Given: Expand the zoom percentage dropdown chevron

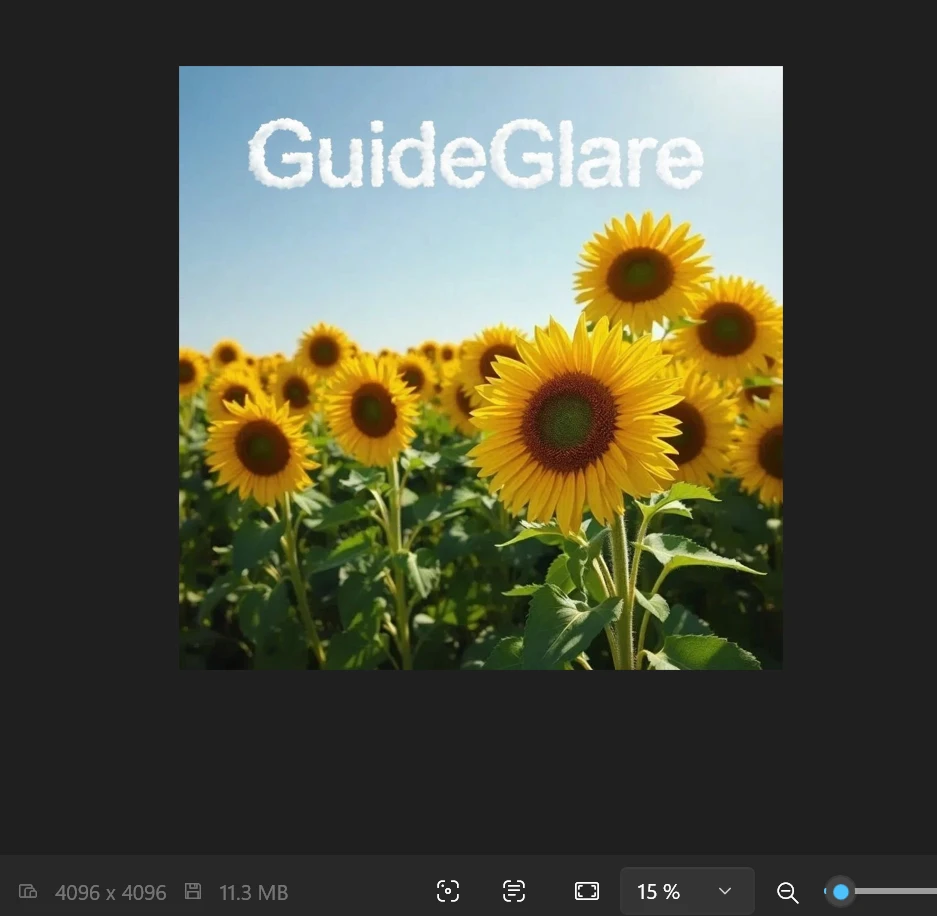Looking at the screenshot, I should (725, 891).
